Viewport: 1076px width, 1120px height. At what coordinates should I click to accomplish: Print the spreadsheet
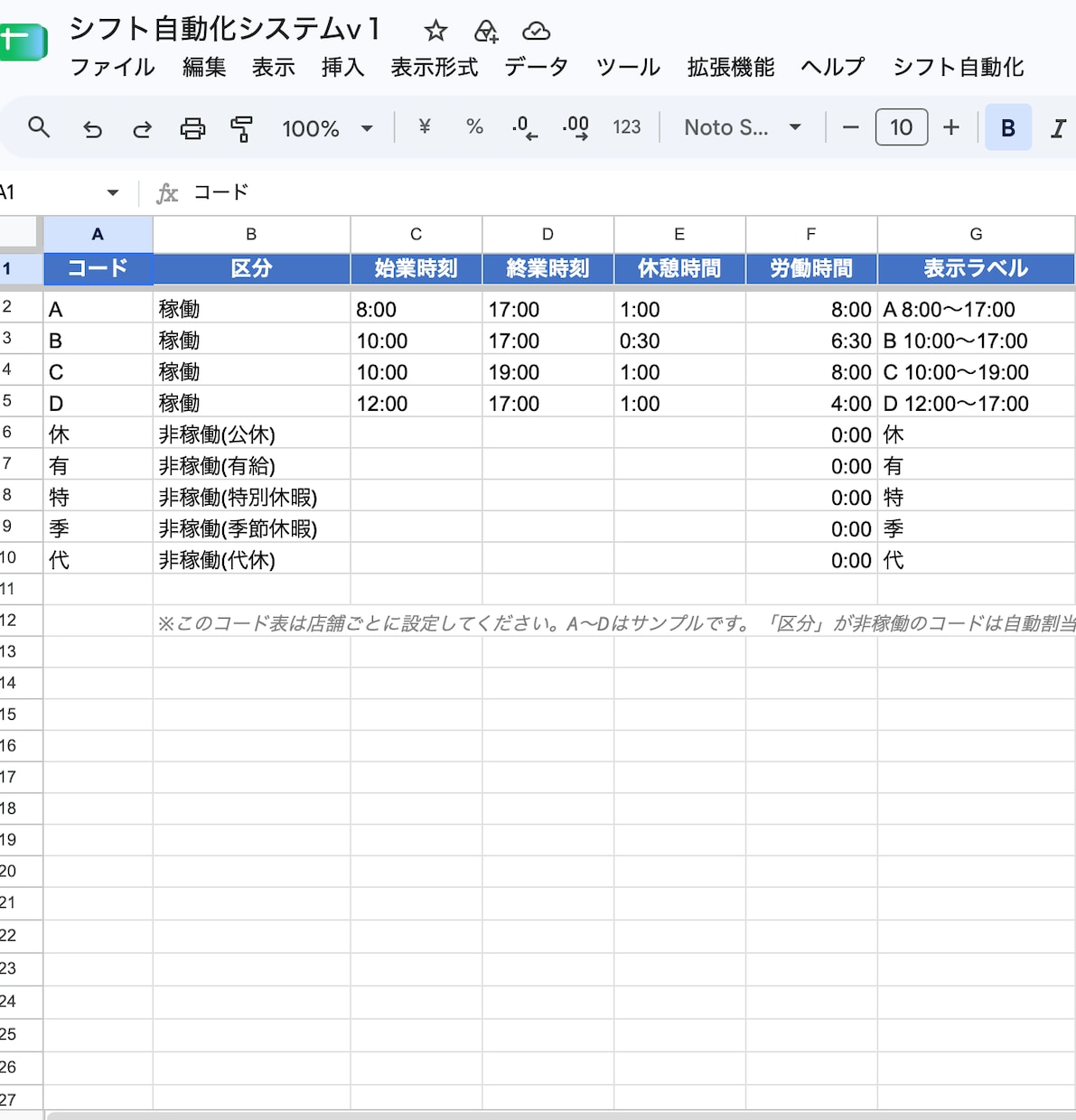(192, 128)
